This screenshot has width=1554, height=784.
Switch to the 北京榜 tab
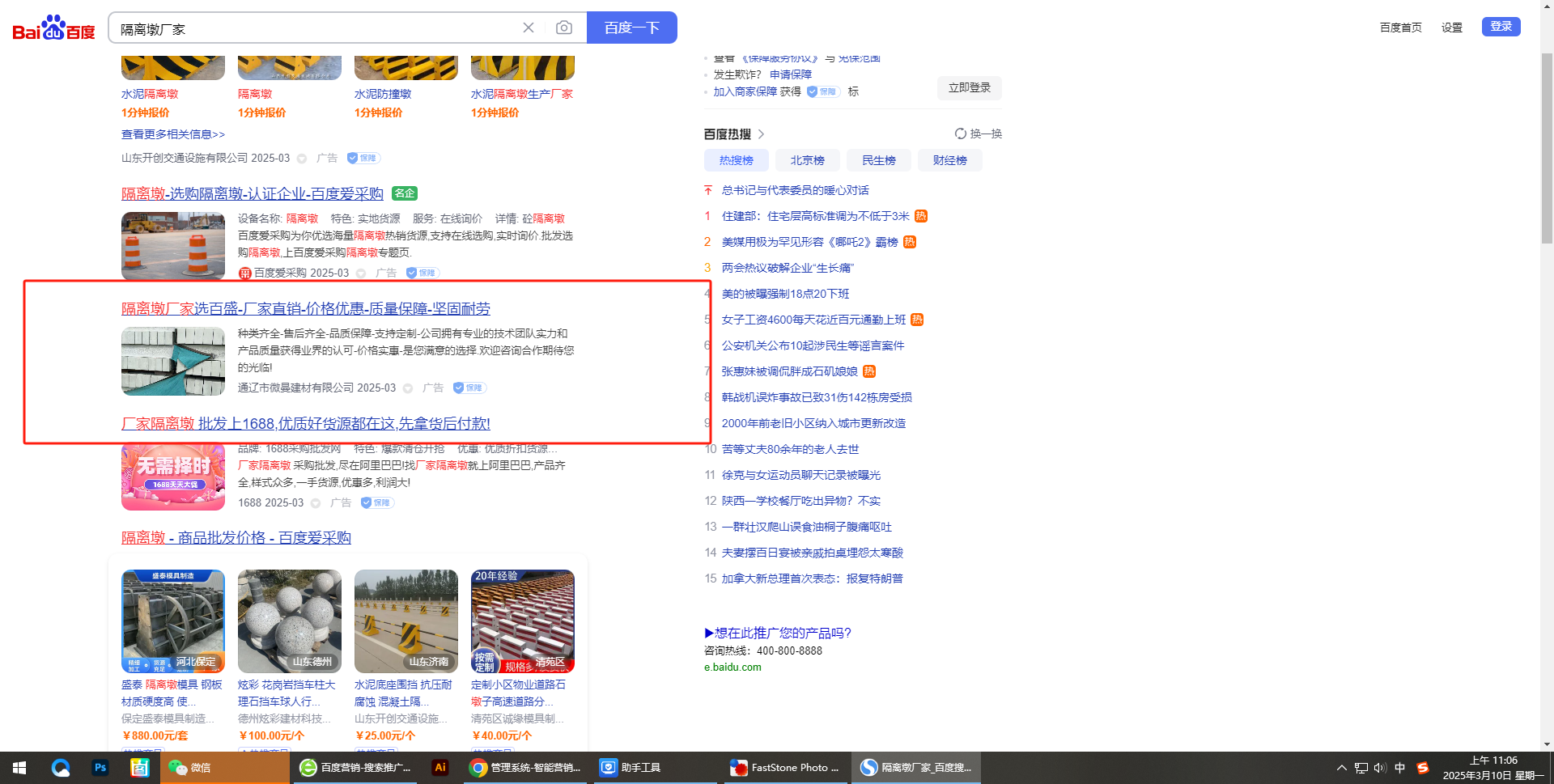808,160
